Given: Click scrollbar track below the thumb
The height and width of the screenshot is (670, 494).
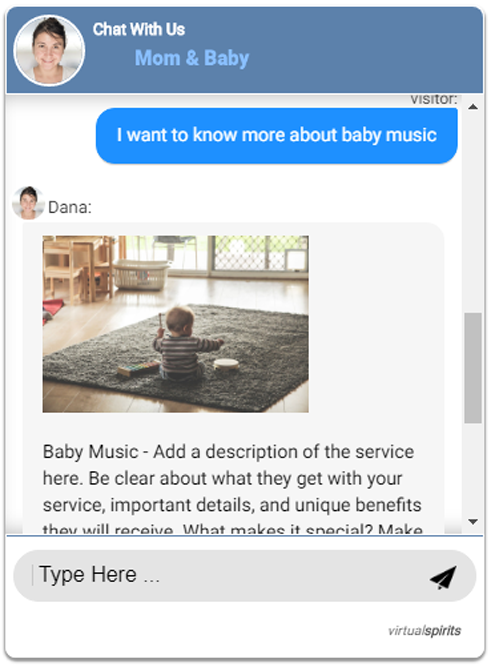Looking at the screenshot, I should pyautogui.click(x=473, y=468).
